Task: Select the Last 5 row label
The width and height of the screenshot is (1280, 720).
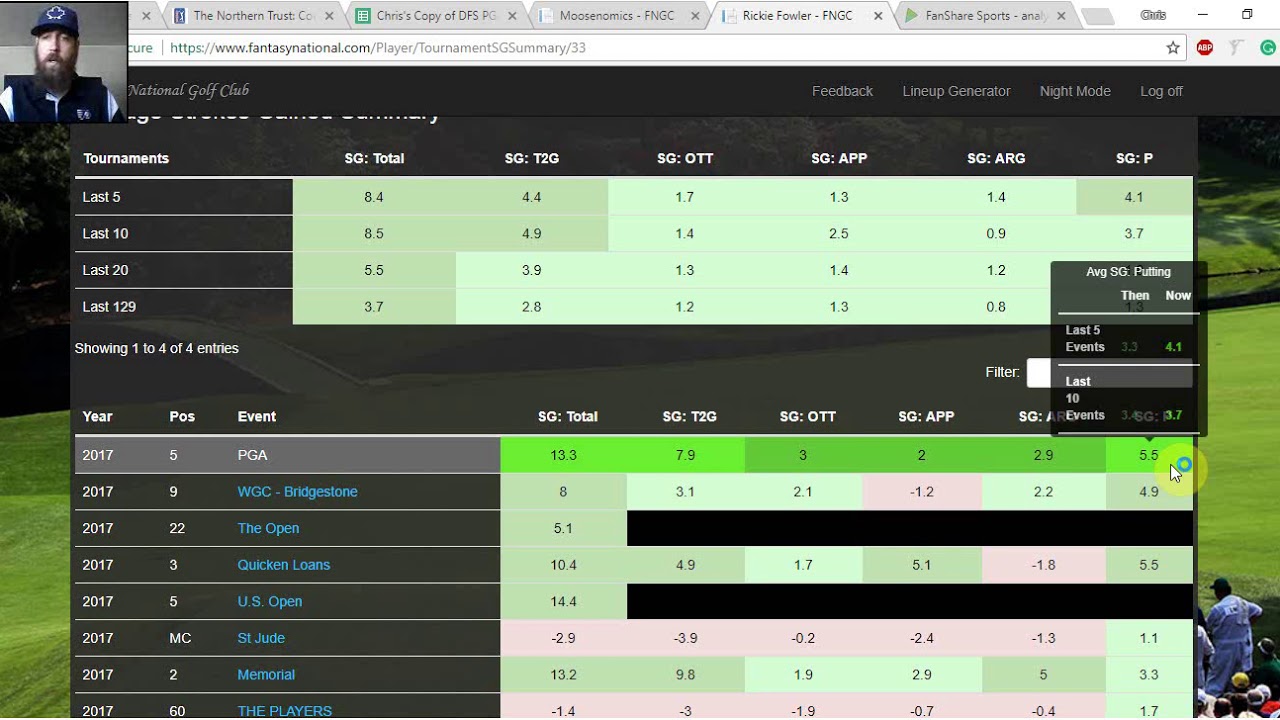Action: 101,197
